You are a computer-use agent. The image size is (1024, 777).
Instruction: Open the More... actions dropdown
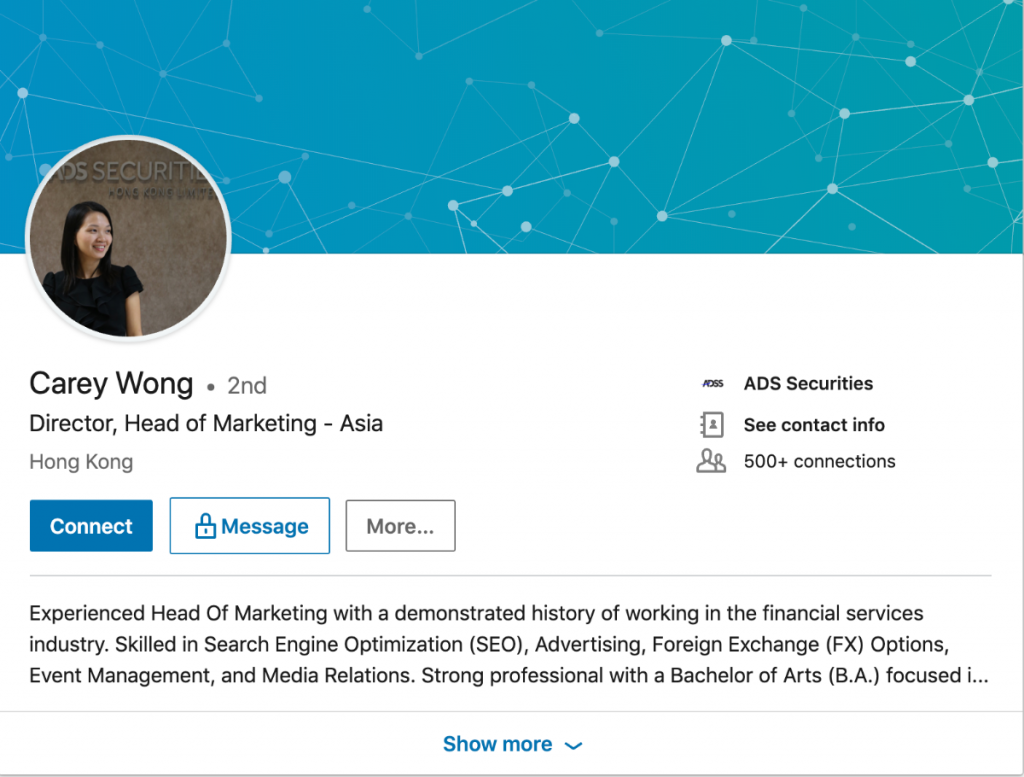pos(400,526)
